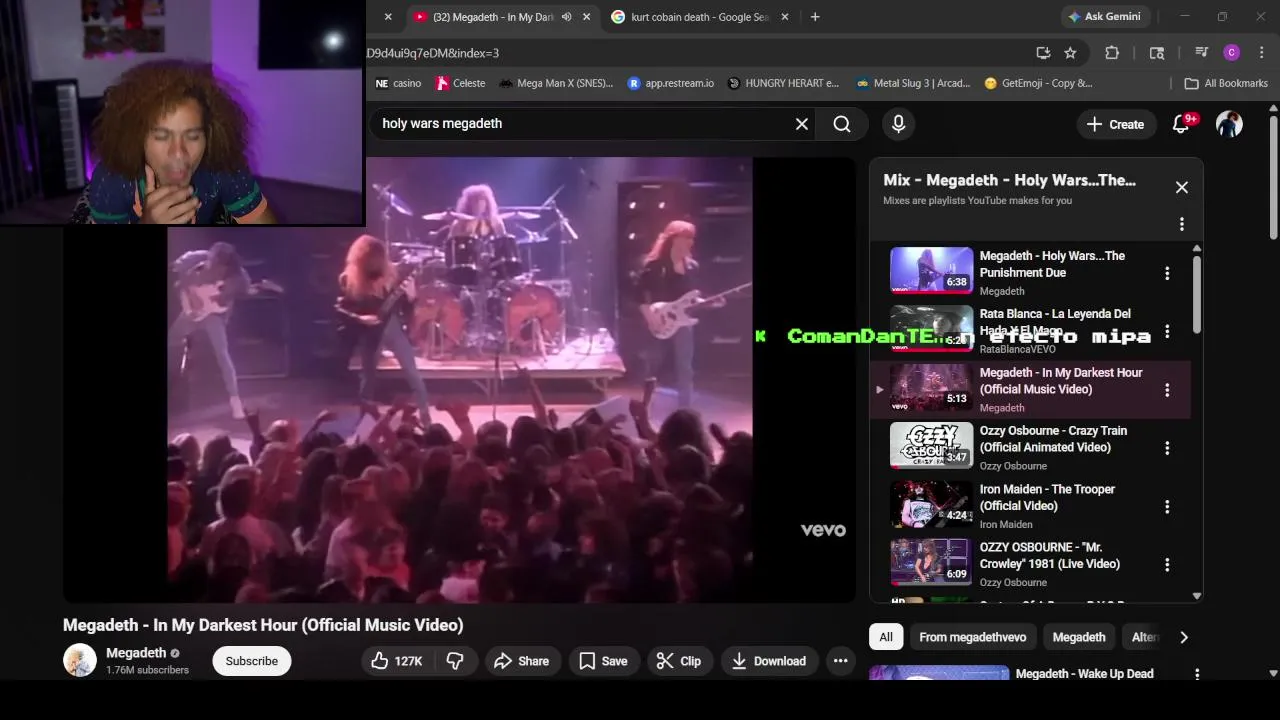Click the Ask Gemini button
Image resolution: width=1280 pixels, height=720 pixels.
tap(1105, 17)
